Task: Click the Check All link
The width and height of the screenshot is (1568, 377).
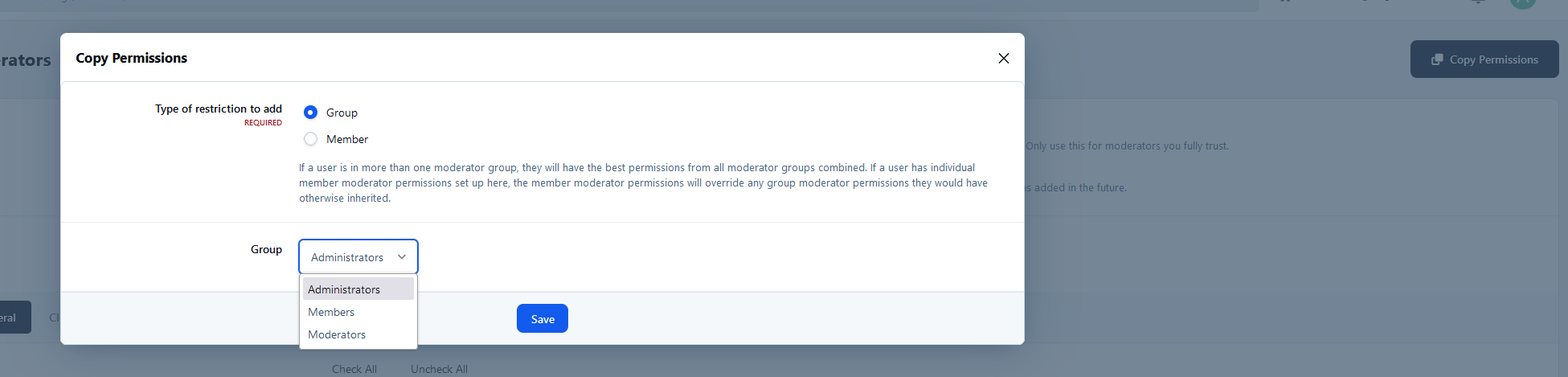Action: coord(354,369)
